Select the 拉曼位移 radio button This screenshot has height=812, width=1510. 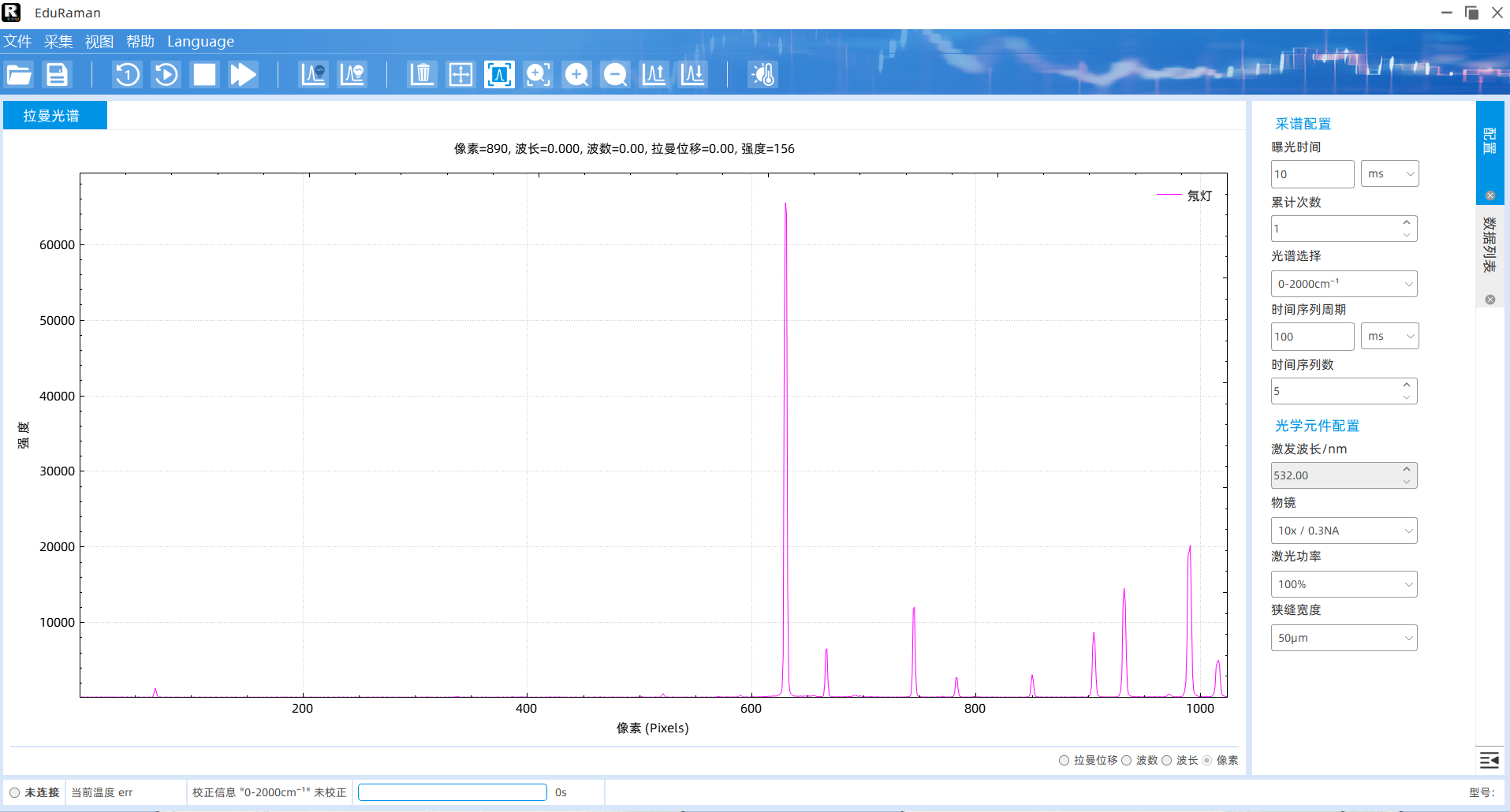[x=1064, y=761]
